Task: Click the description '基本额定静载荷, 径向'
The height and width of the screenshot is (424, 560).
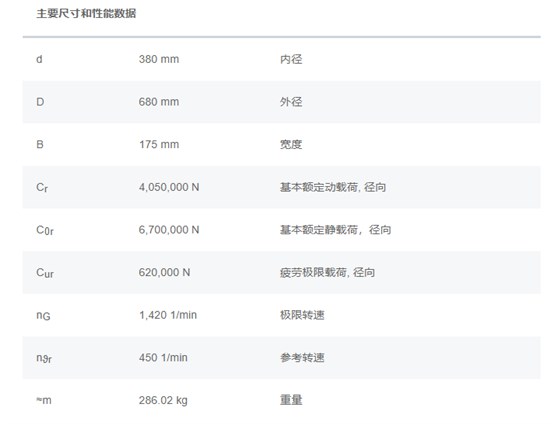Action: [335, 230]
